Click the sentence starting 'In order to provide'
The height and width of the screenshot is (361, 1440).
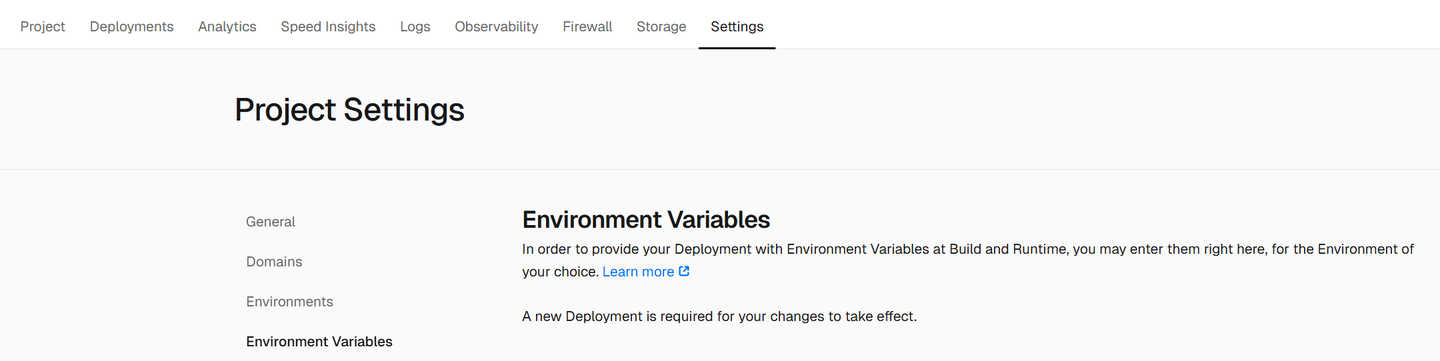(x=968, y=260)
